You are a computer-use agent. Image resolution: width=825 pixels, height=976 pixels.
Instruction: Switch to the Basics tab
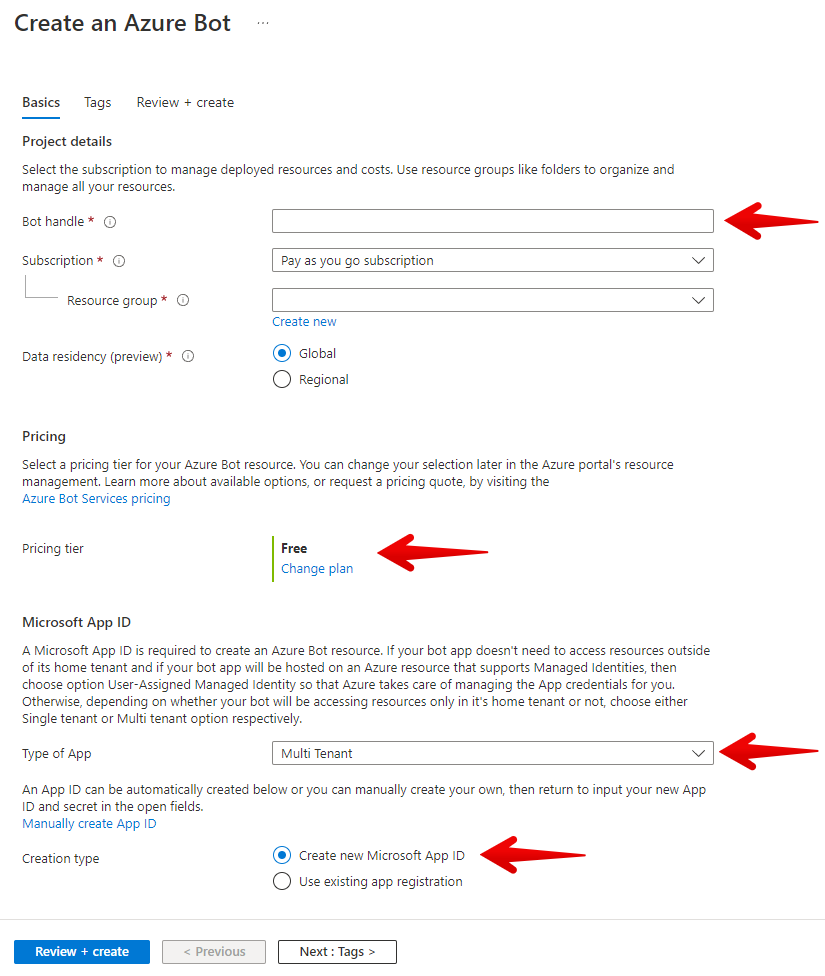[41, 102]
